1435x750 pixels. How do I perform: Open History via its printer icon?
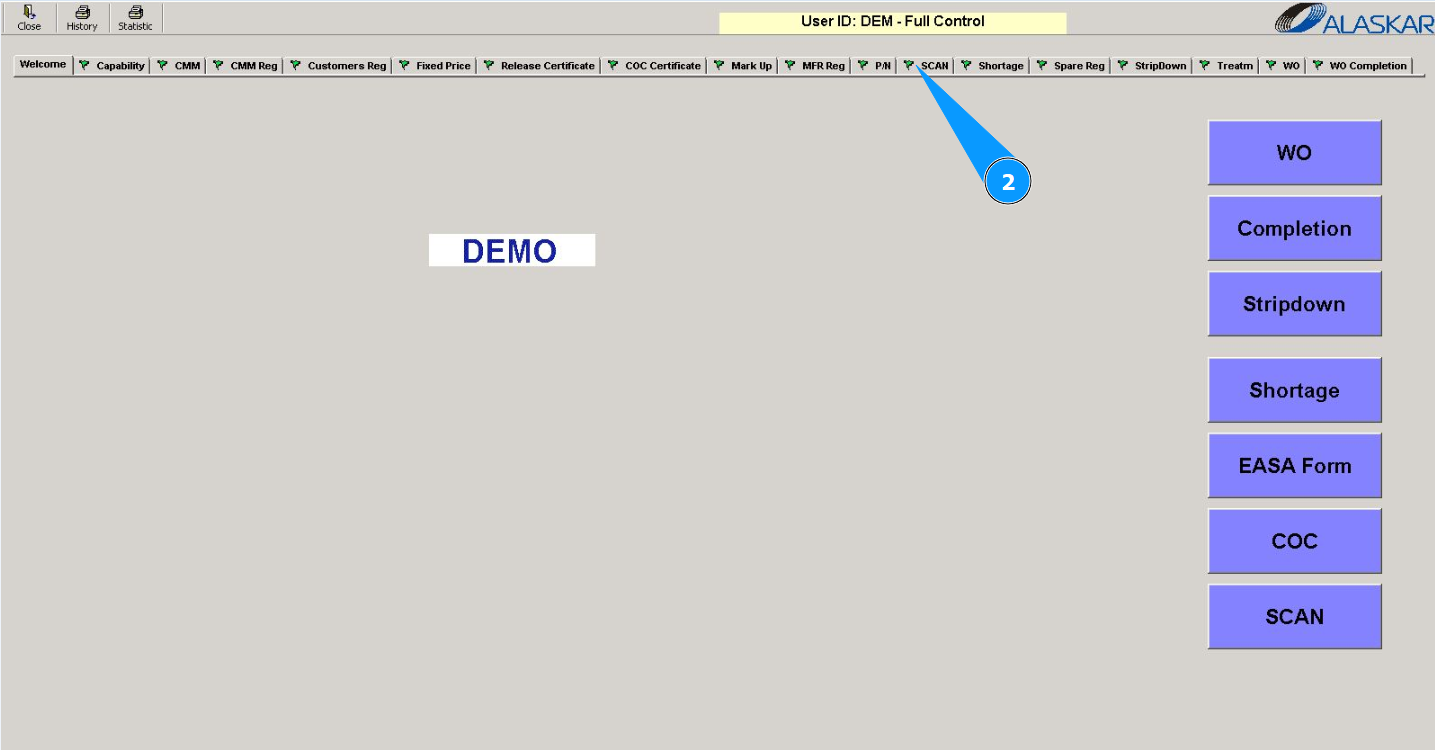81,12
